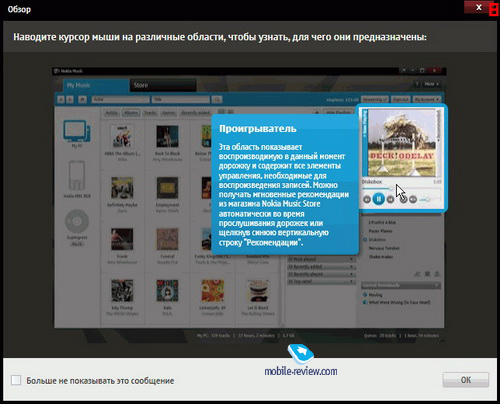Close the Обзор dialog with X
The width and height of the screenshot is (500, 404).
(479, 7)
